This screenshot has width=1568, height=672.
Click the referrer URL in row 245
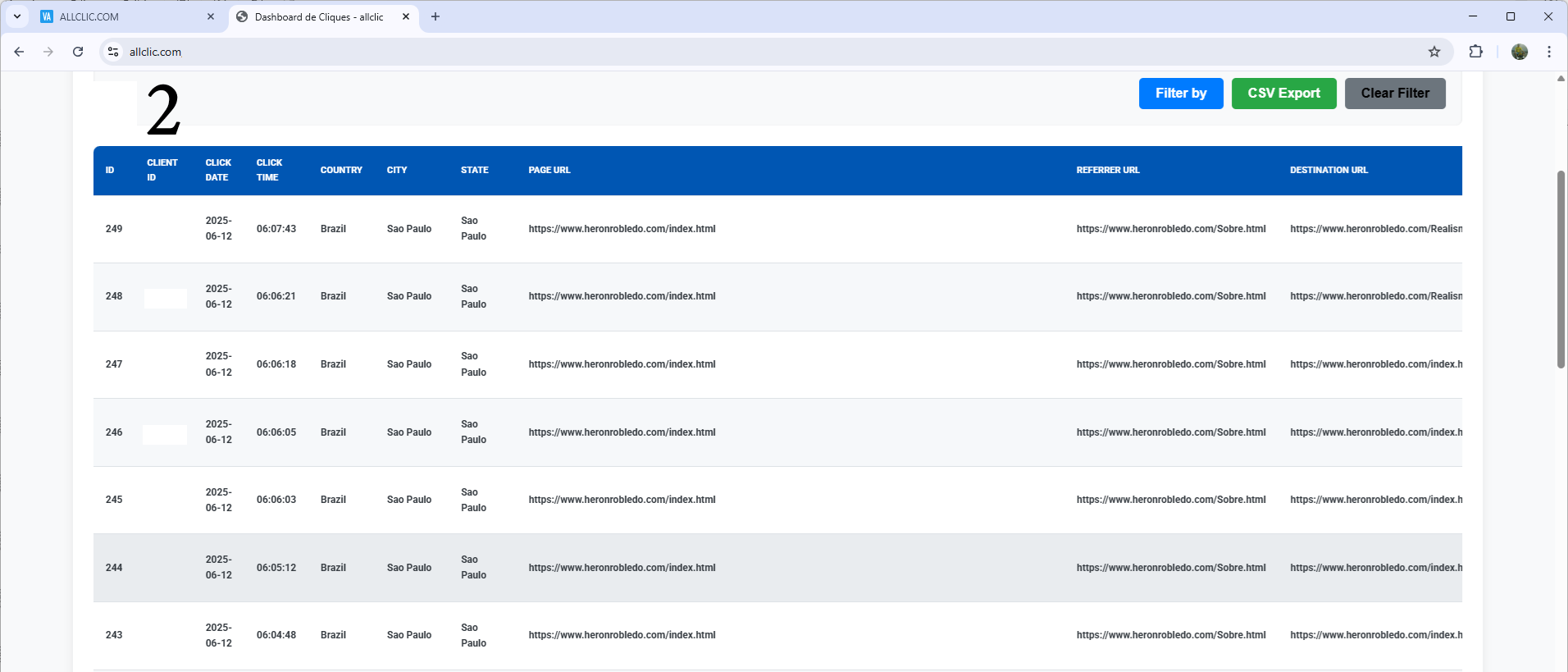pyautogui.click(x=1171, y=500)
